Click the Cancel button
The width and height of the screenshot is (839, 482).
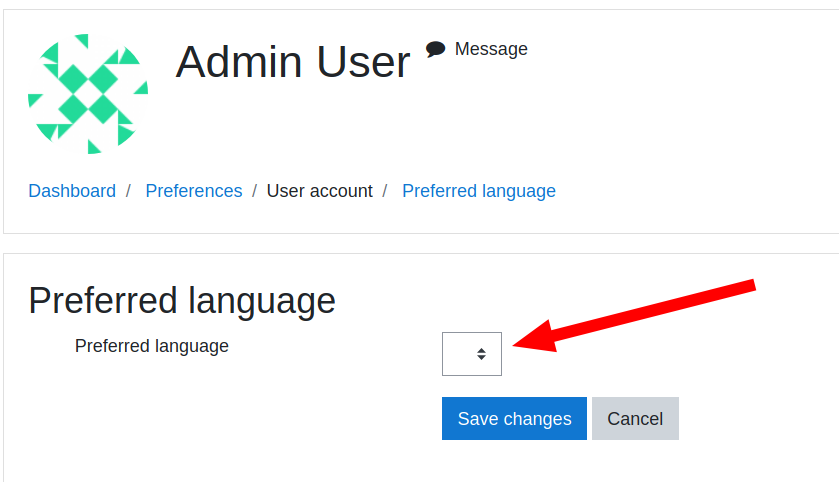[x=635, y=418]
